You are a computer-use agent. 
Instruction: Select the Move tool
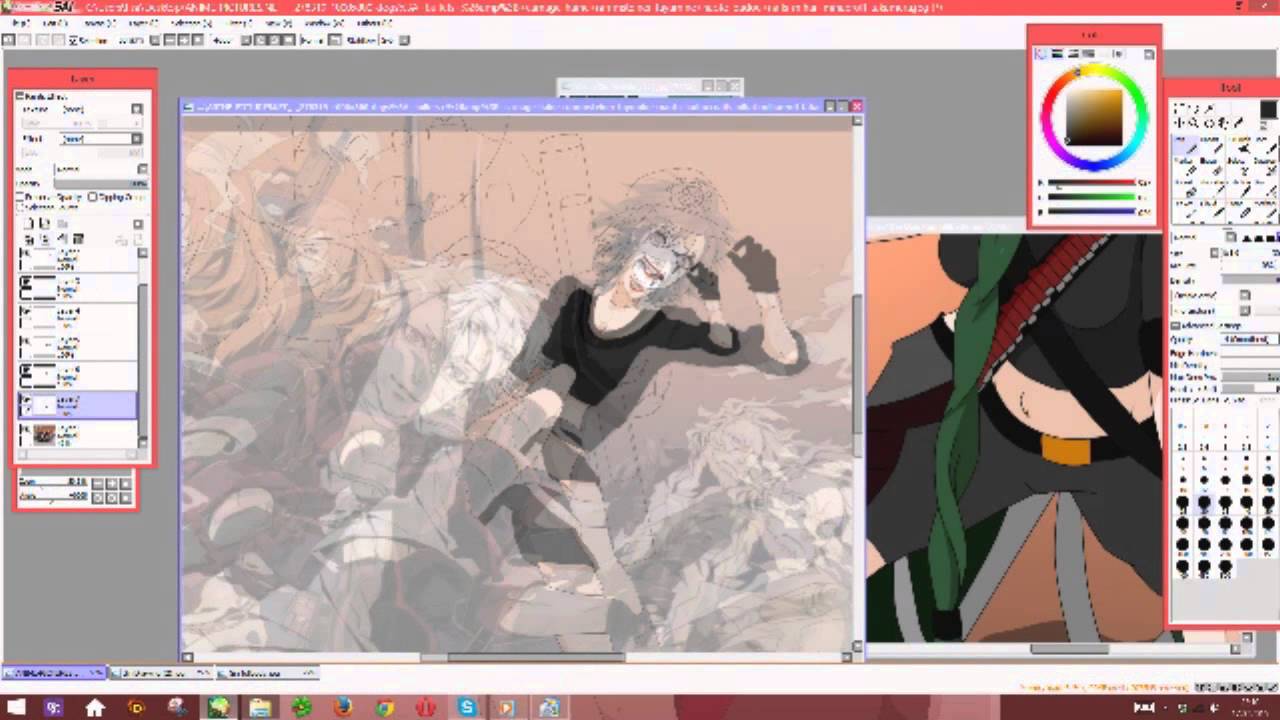coord(1178,122)
